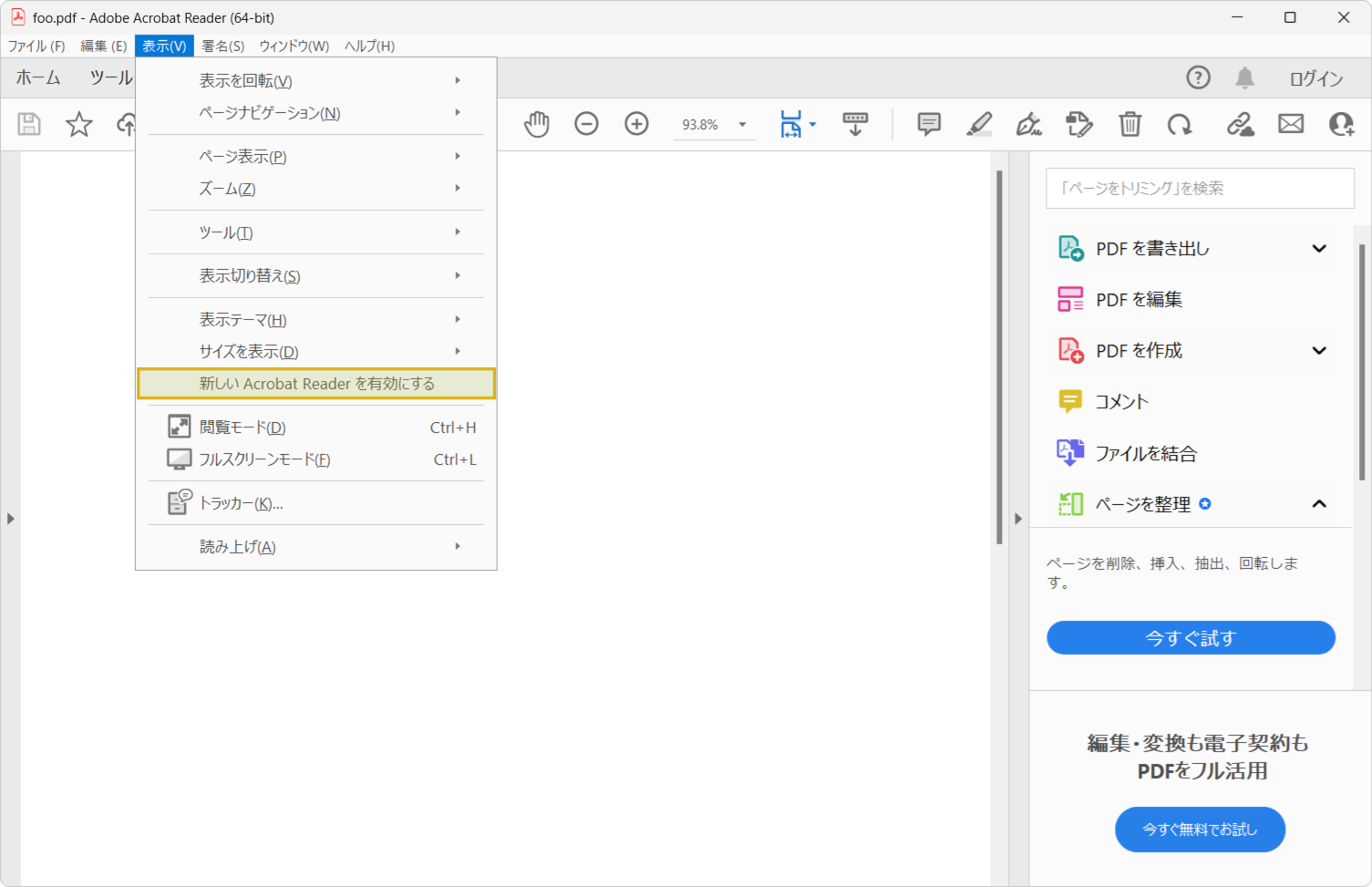The height and width of the screenshot is (887, 1372).
Task: Open the 編集(E) menu
Action: 103,46
